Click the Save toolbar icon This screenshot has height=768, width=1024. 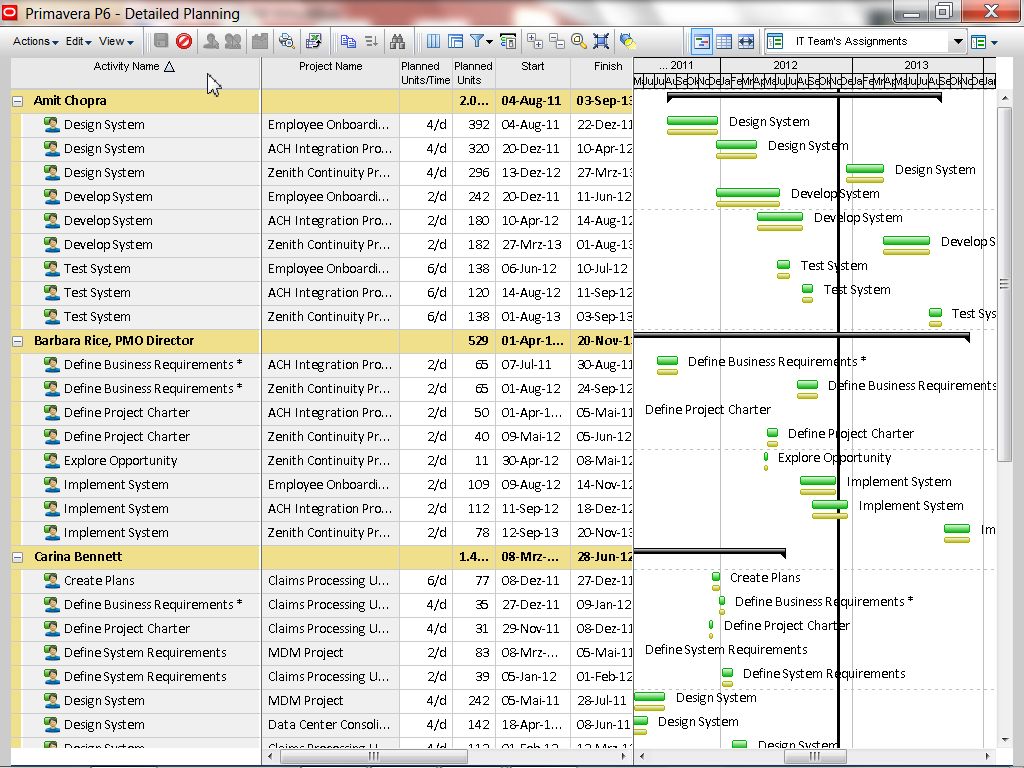161,41
